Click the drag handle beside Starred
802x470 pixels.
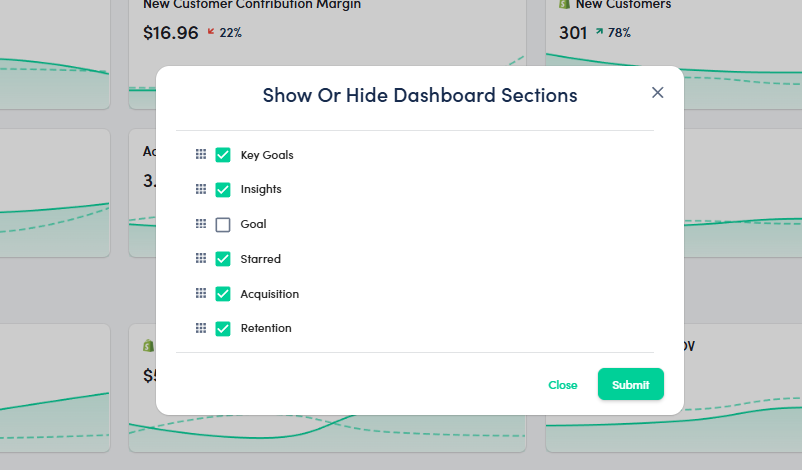200,259
